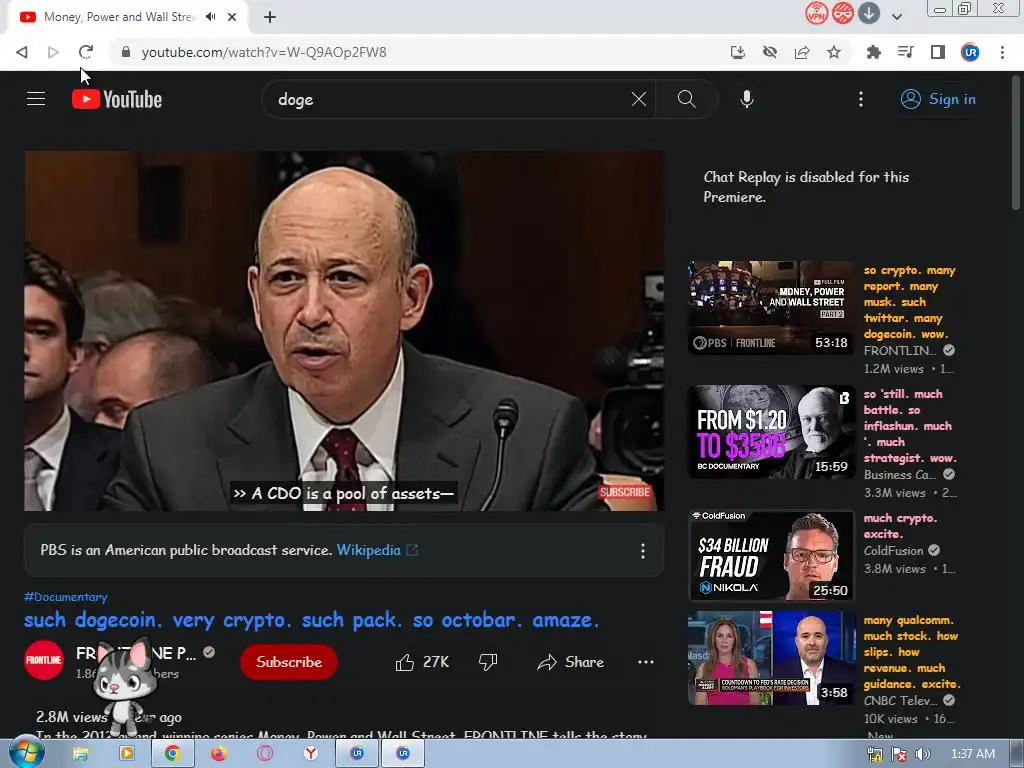Go back in browser
This screenshot has height=768, width=1024.
[x=22, y=52]
